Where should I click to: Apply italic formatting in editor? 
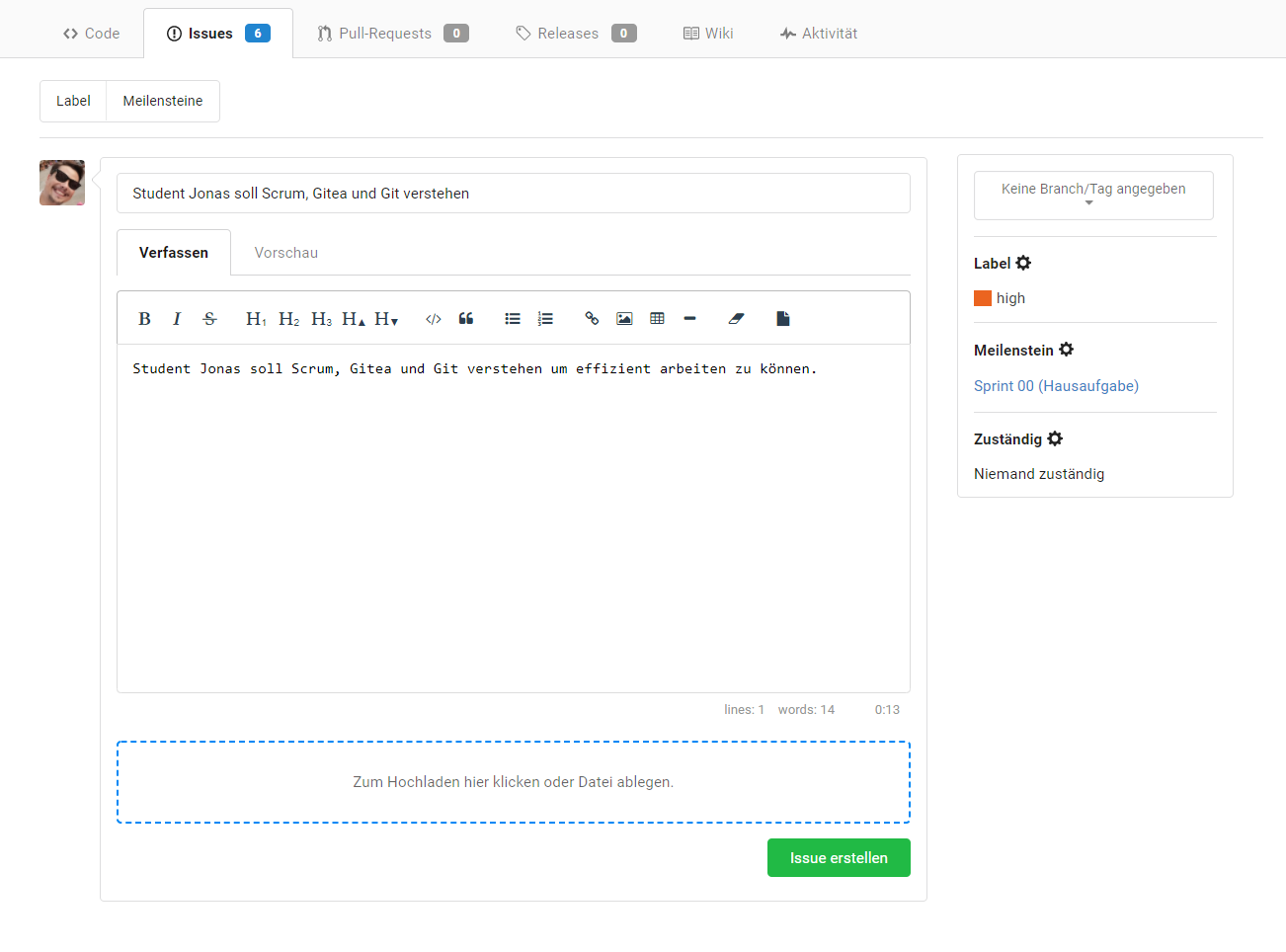click(x=177, y=319)
